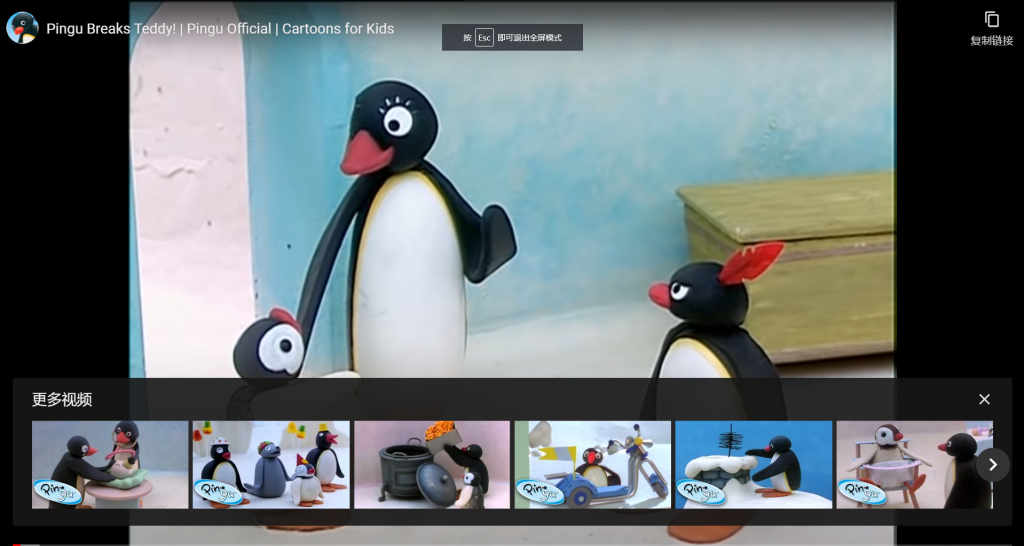1024x546 pixels.
Task: Open thumbnail of penguins at a pink table
Action: (x=110, y=464)
